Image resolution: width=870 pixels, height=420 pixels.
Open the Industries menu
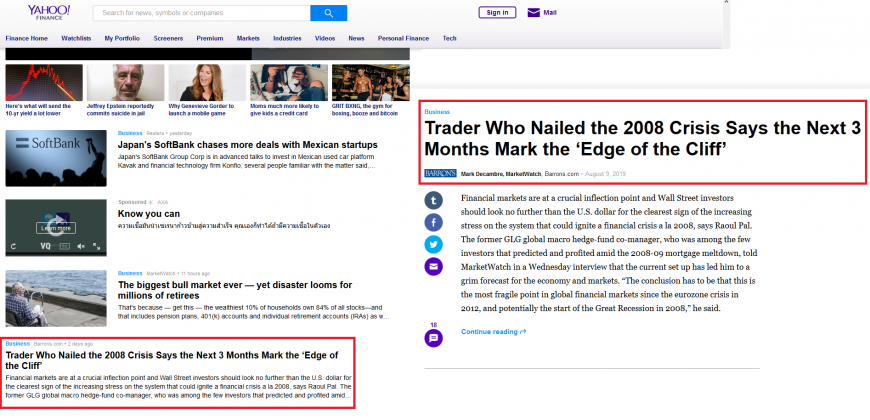click(x=287, y=38)
